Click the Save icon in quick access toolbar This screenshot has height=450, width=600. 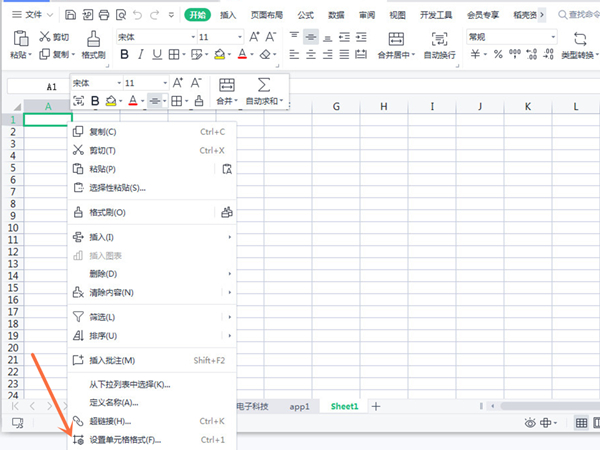[70, 15]
